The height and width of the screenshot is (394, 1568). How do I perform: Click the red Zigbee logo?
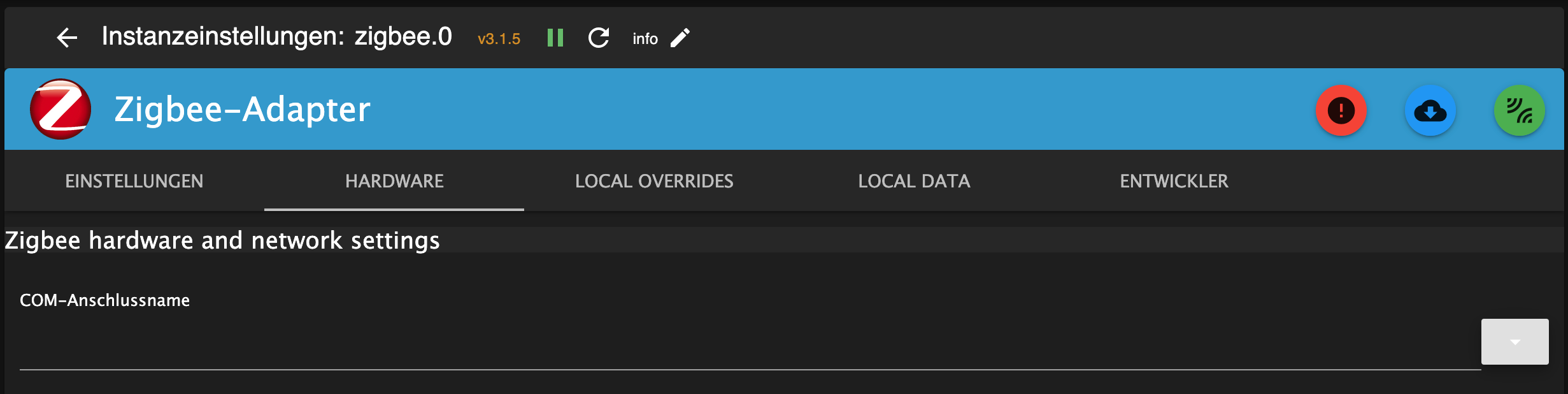[x=61, y=109]
